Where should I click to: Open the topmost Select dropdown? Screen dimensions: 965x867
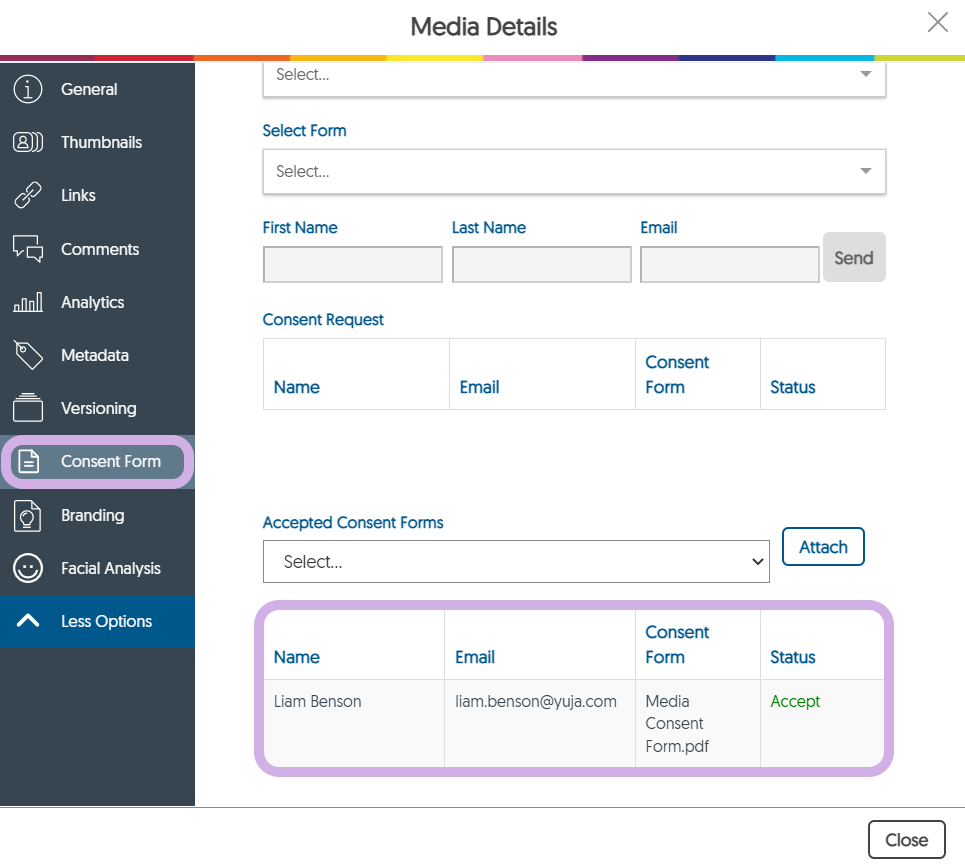tap(573, 77)
